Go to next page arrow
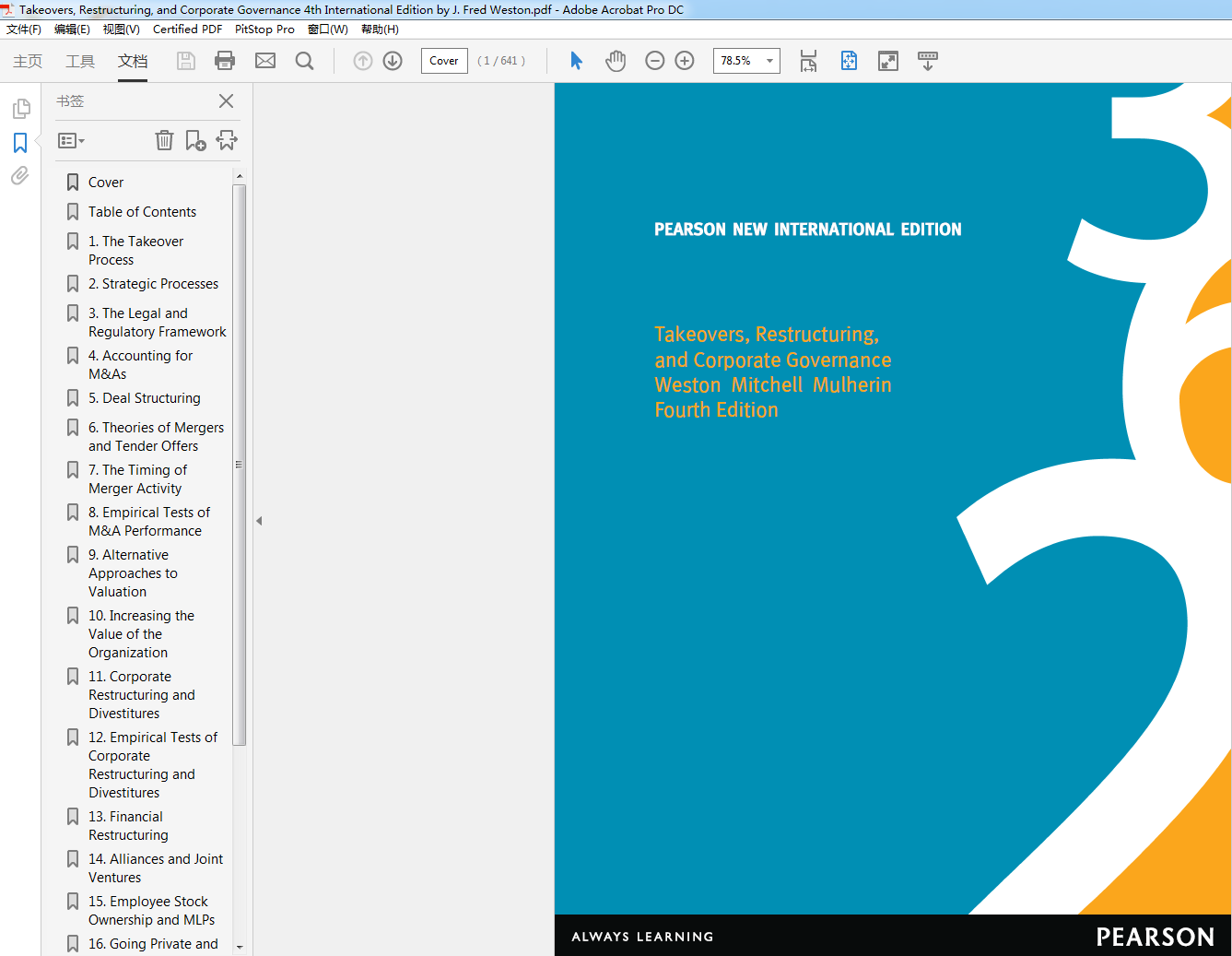This screenshot has width=1232, height=956. tap(393, 61)
